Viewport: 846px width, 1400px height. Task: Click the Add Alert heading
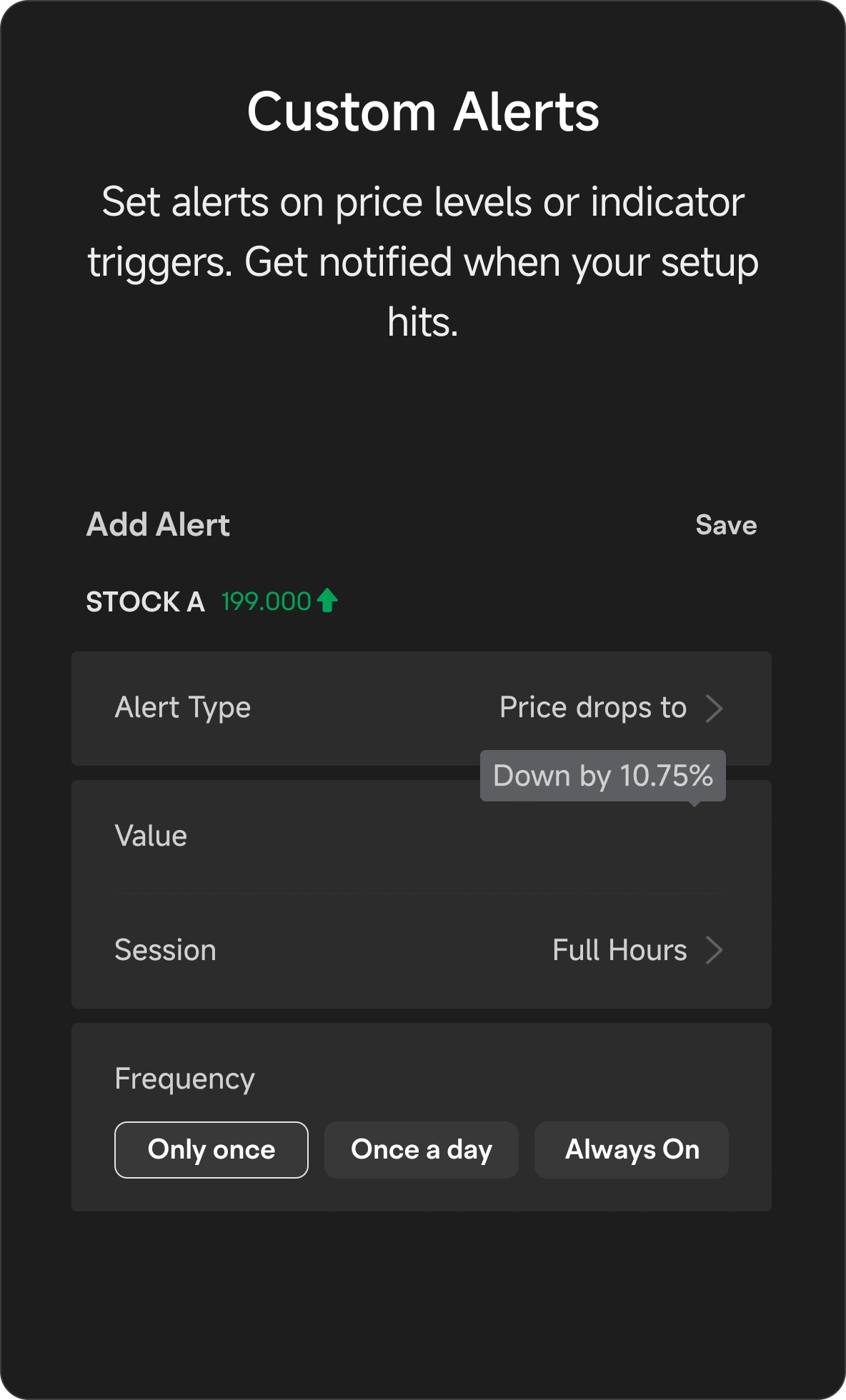pyautogui.click(x=158, y=525)
